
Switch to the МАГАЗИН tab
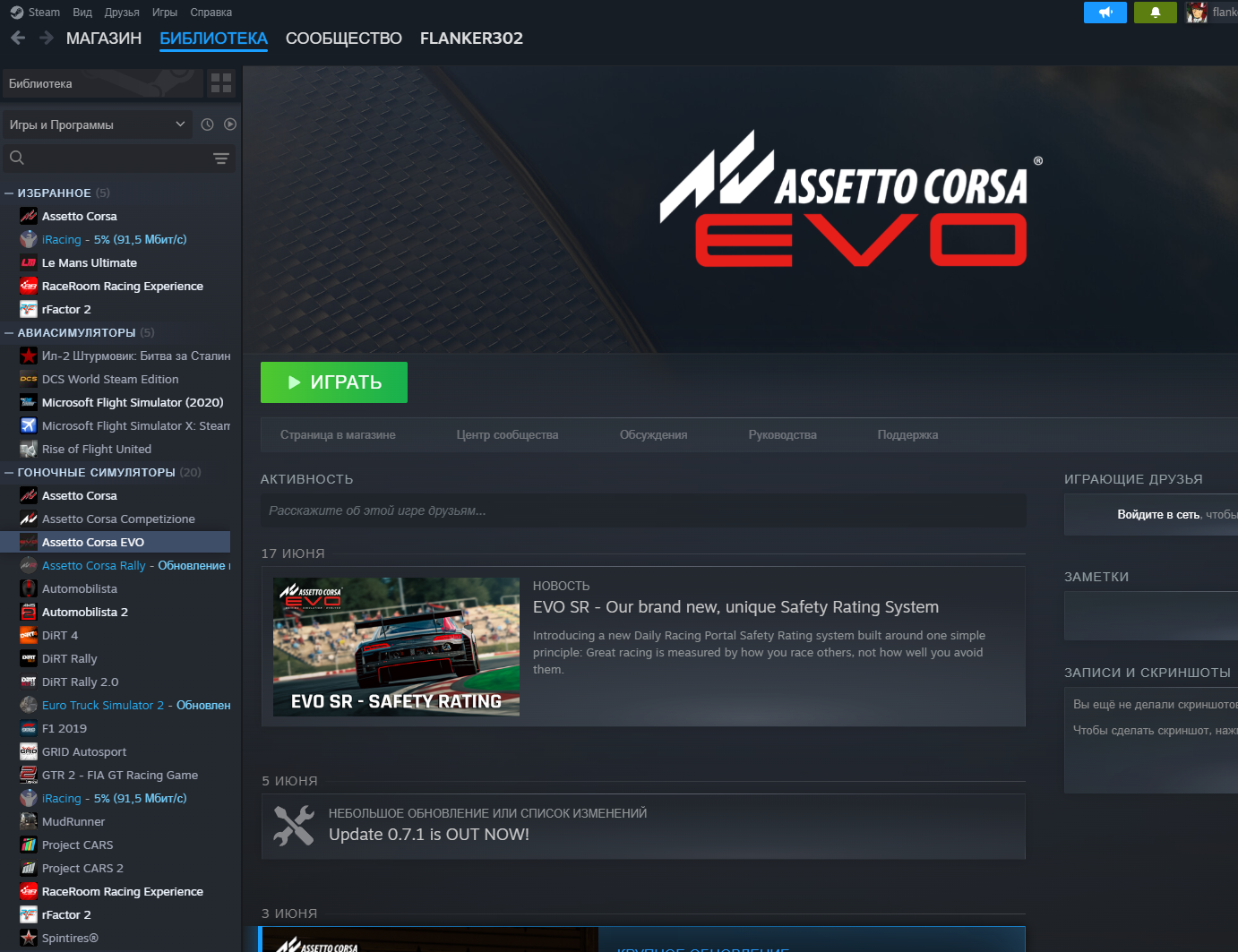[104, 39]
